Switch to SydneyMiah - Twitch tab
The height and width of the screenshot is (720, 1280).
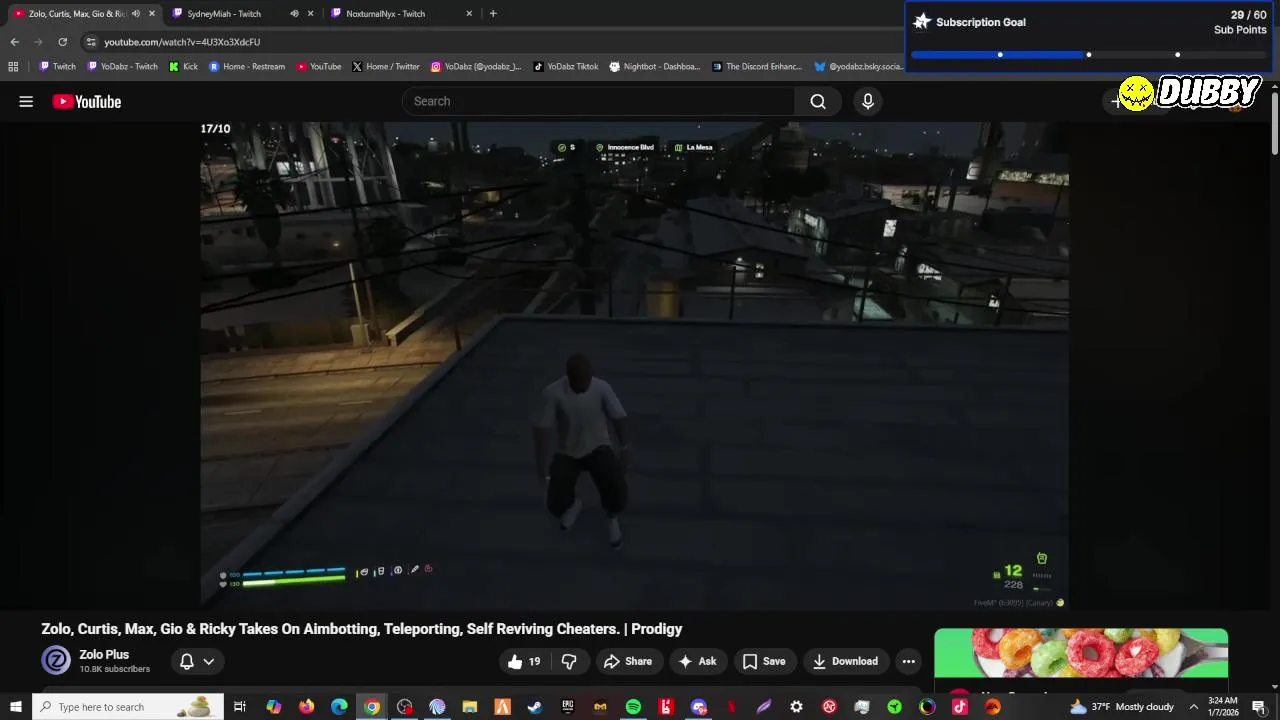224,14
